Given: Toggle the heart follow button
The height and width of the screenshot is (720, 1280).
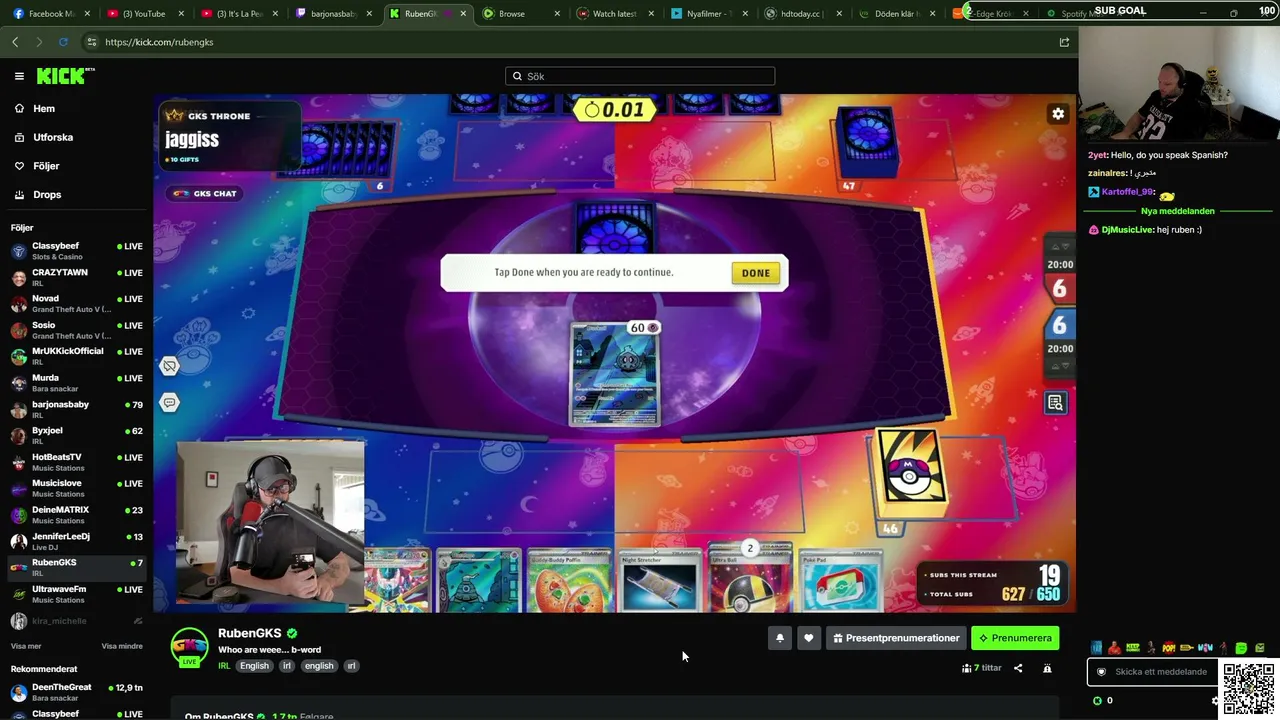Looking at the screenshot, I should (x=809, y=638).
